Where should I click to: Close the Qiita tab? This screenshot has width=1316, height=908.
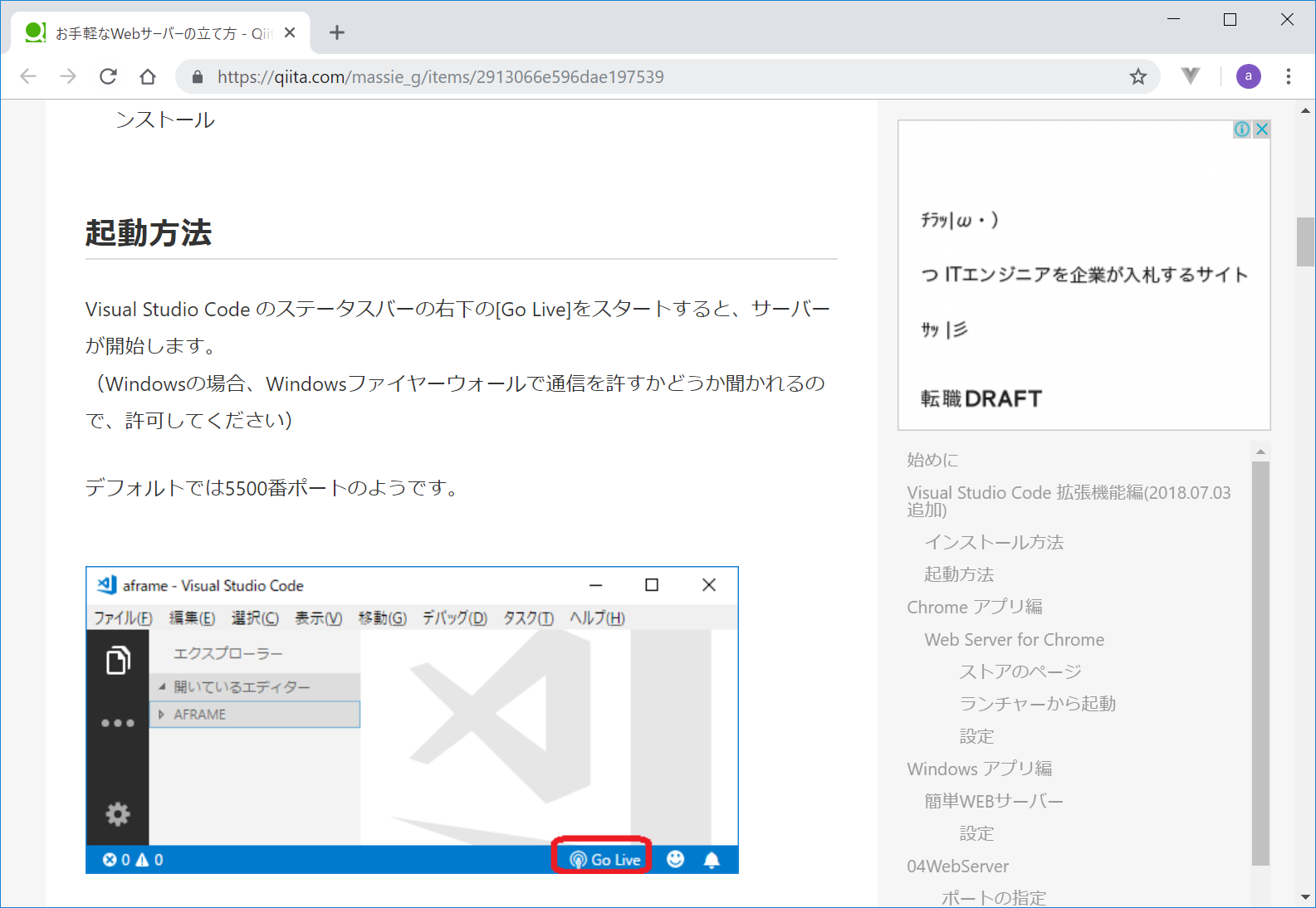point(290,32)
